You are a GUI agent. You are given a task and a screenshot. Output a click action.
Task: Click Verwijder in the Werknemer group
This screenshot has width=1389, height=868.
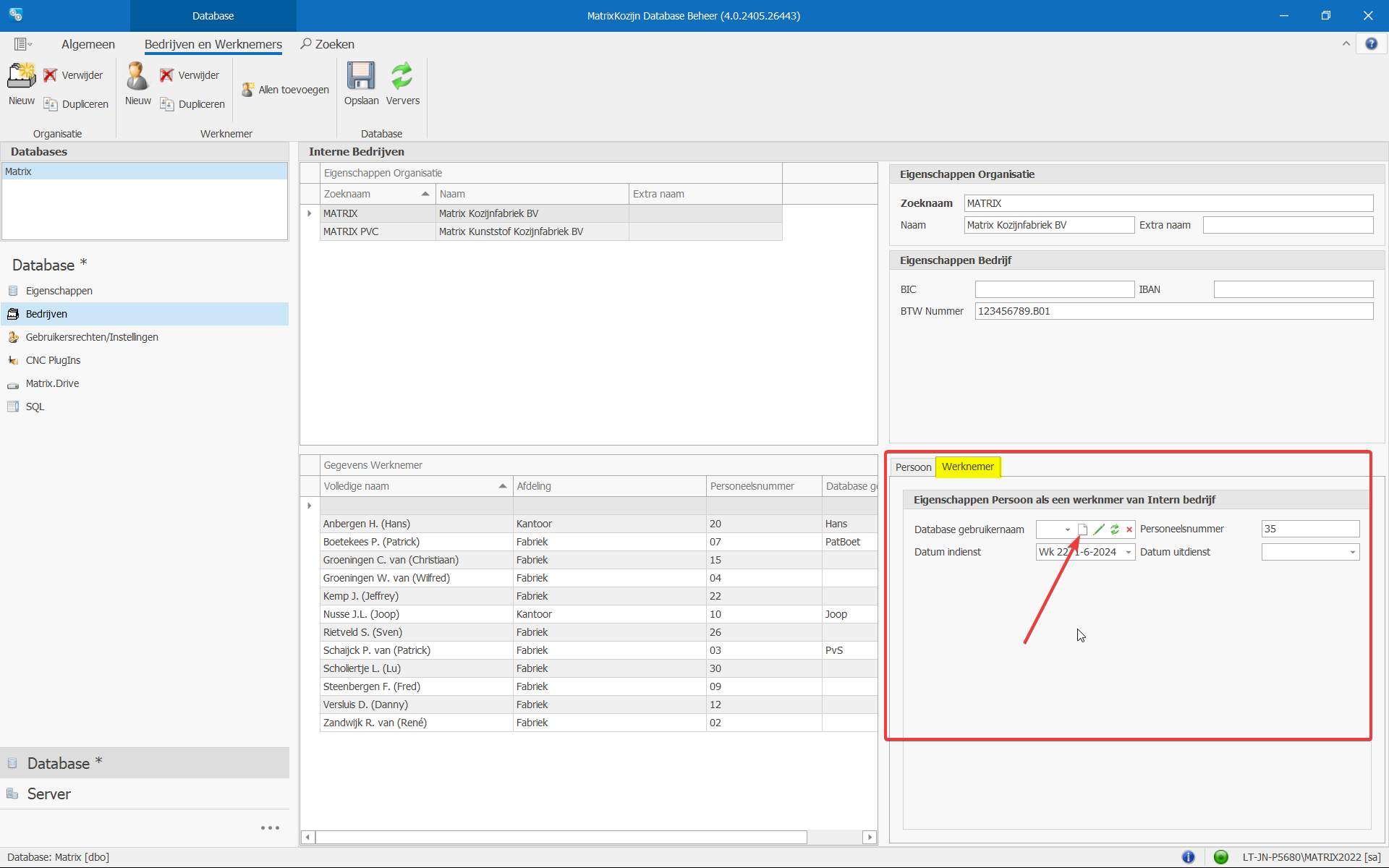[190, 75]
